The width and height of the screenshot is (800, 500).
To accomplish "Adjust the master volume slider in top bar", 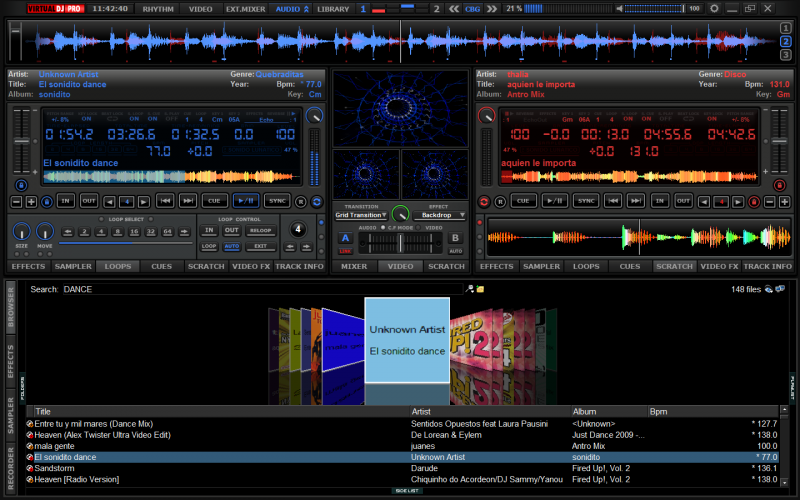I will (x=654, y=9).
